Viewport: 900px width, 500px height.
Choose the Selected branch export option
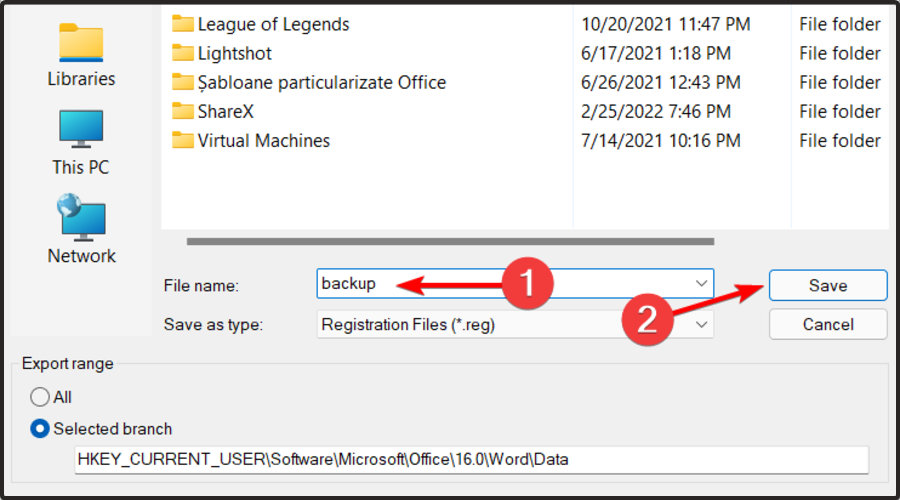click(40, 429)
